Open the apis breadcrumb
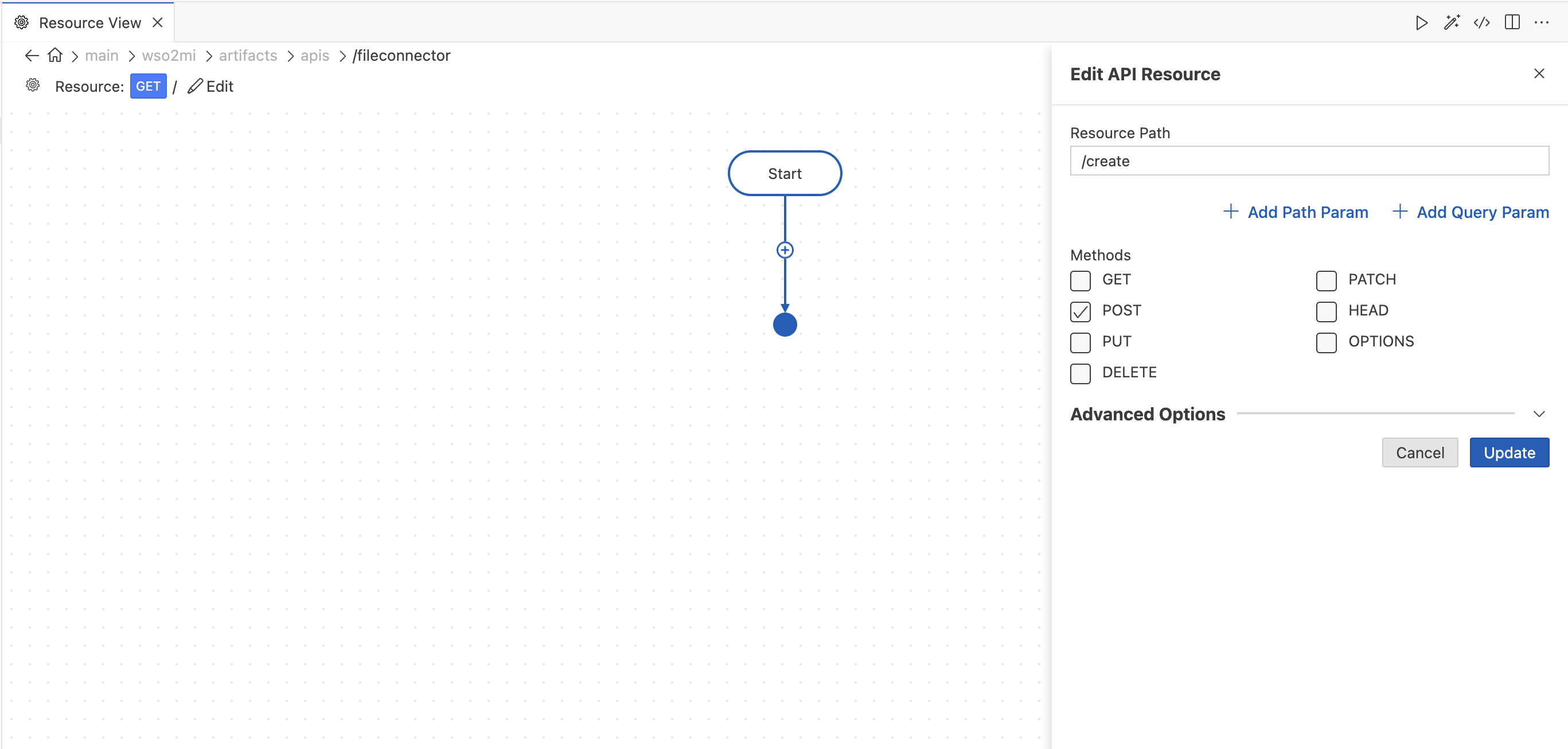 315,56
